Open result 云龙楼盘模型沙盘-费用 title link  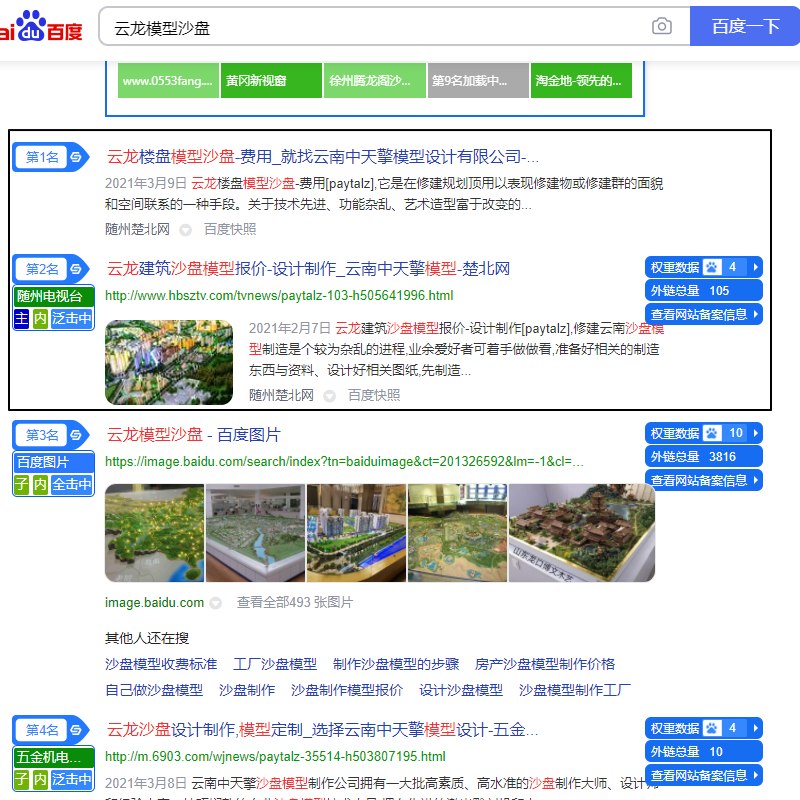pyautogui.click(x=322, y=157)
